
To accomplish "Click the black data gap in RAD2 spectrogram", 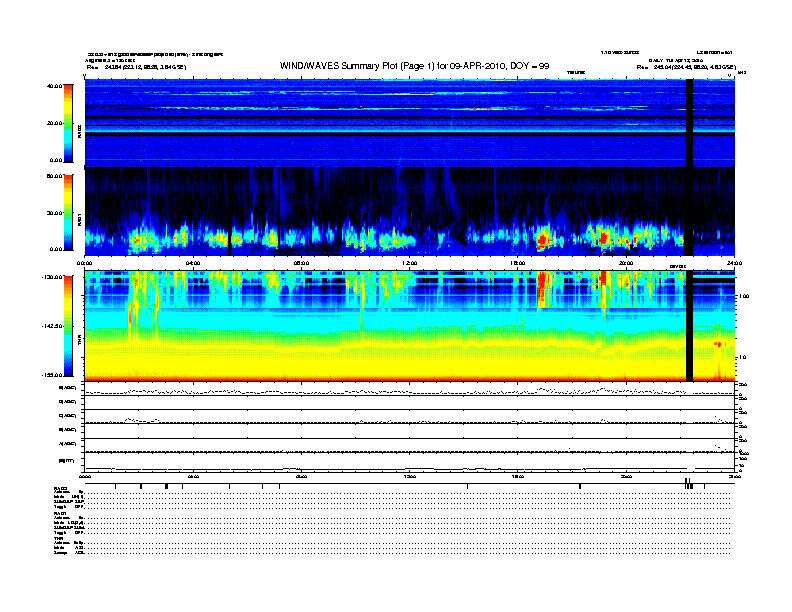I will 689,123.
